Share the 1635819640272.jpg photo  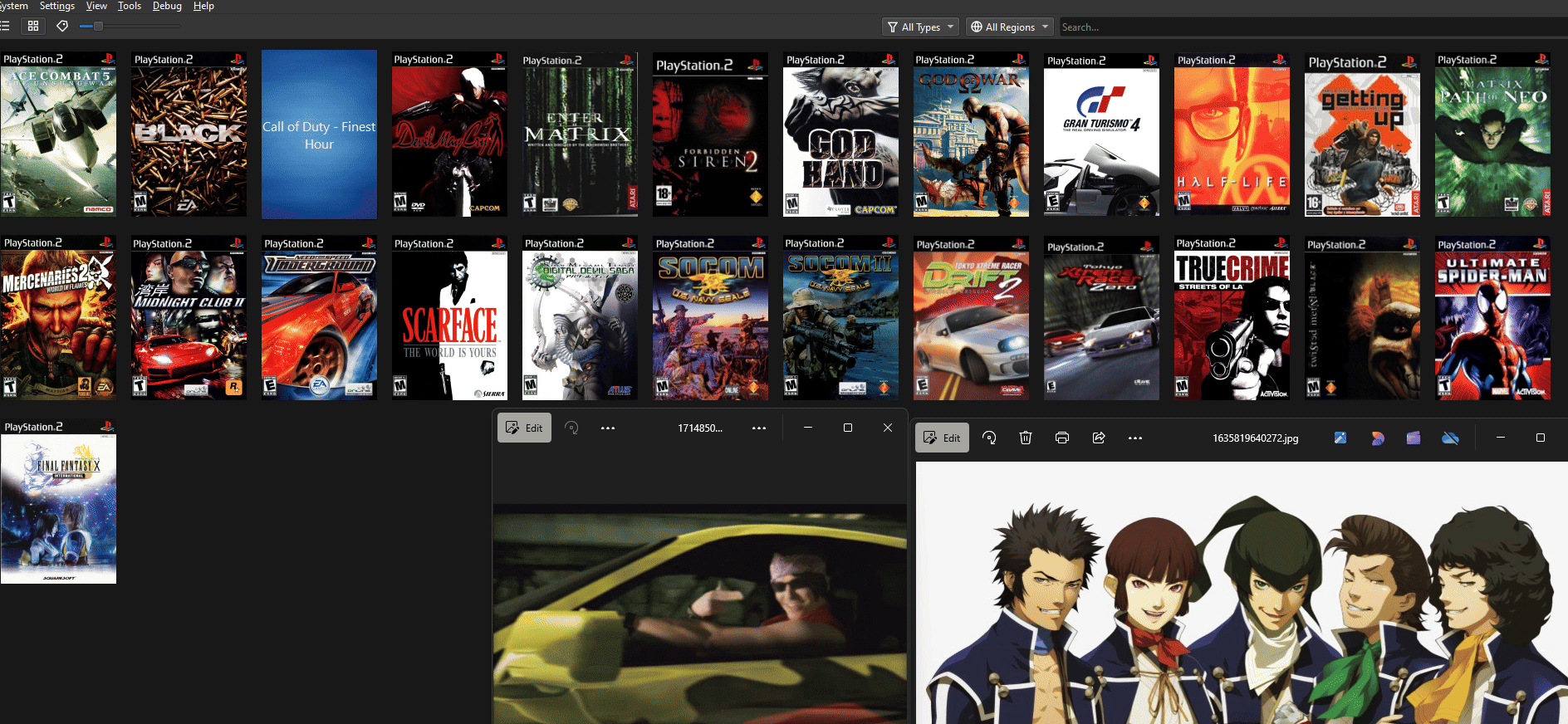pos(1099,438)
